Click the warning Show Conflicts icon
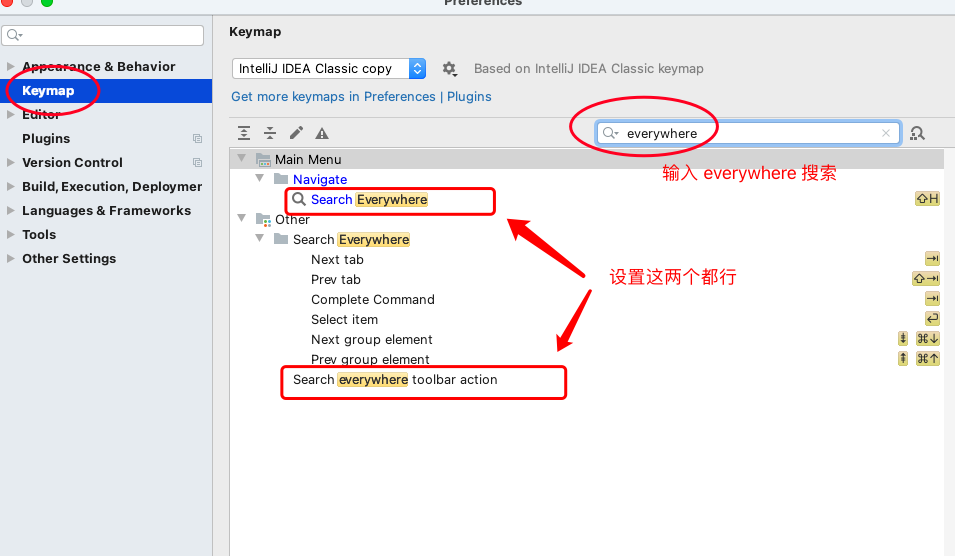Image resolution: width=955 pixels, height=556 pixels. [x=322, y=133]
